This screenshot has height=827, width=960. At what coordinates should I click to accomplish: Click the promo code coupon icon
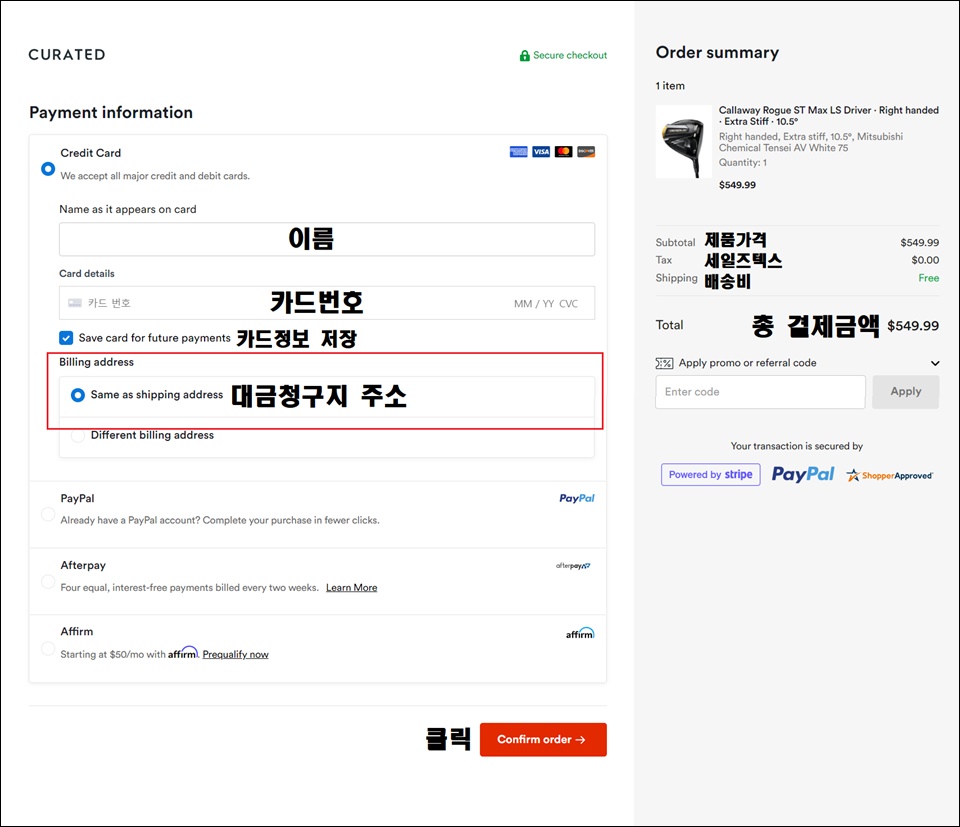[x=664, y=363]
